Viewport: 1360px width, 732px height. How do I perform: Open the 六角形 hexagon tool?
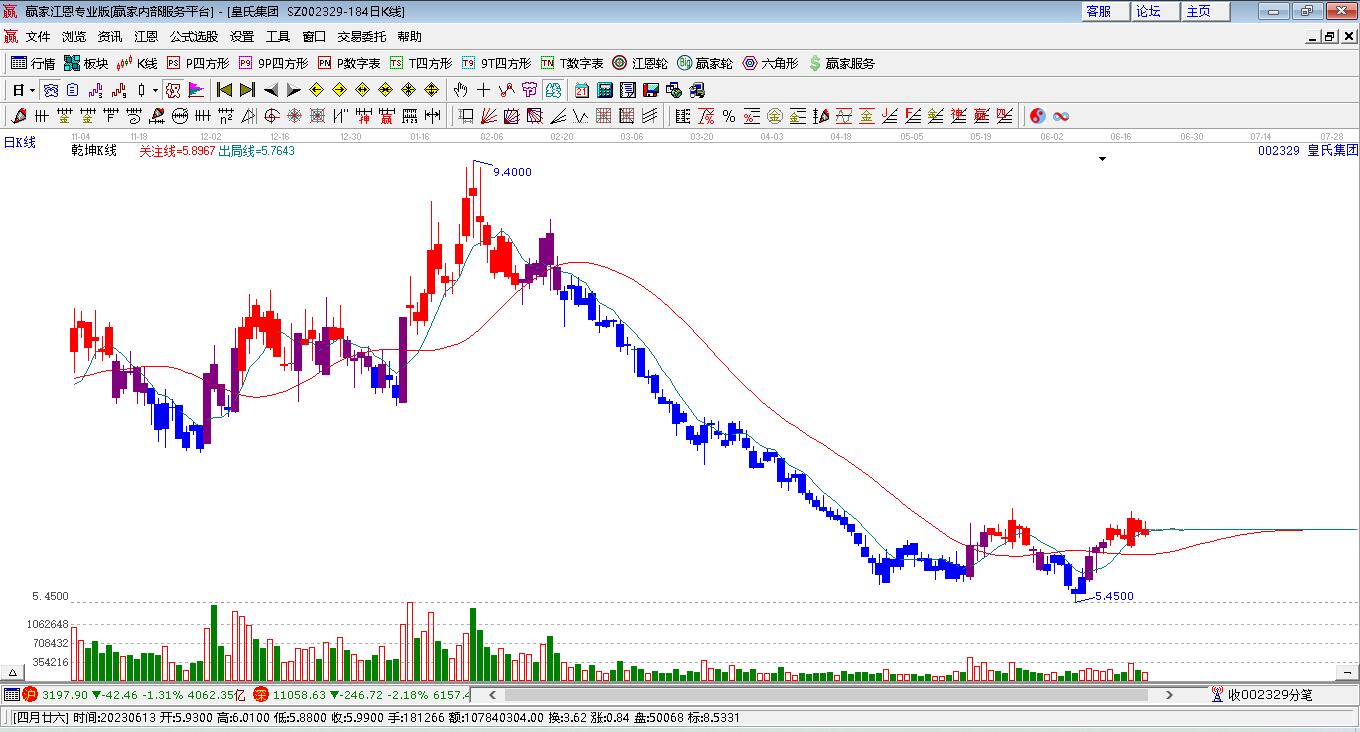770,63
